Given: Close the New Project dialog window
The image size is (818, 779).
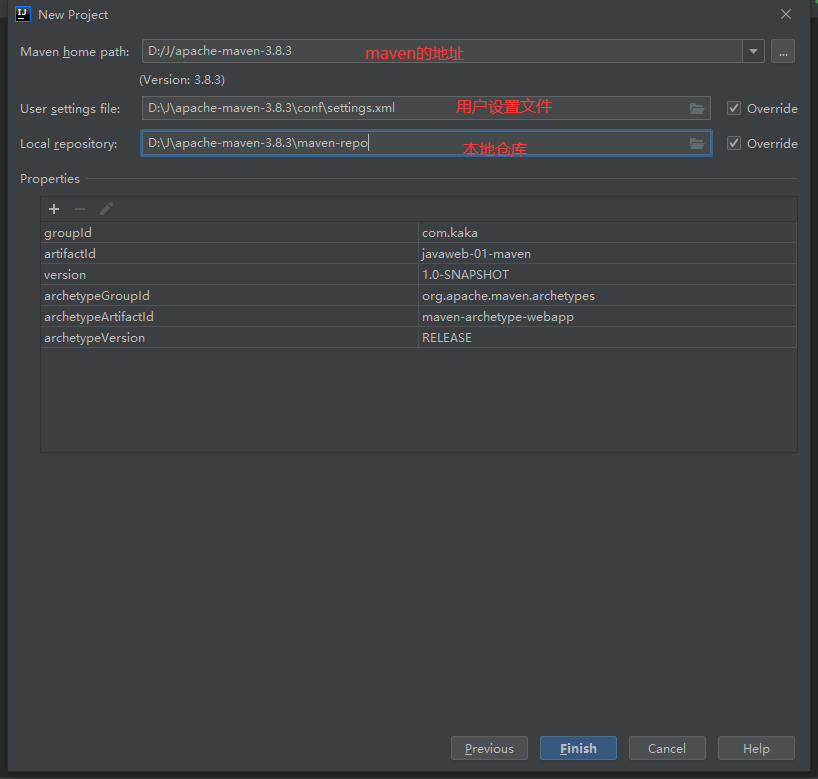Looking at the screenshot, I should 786,14.
